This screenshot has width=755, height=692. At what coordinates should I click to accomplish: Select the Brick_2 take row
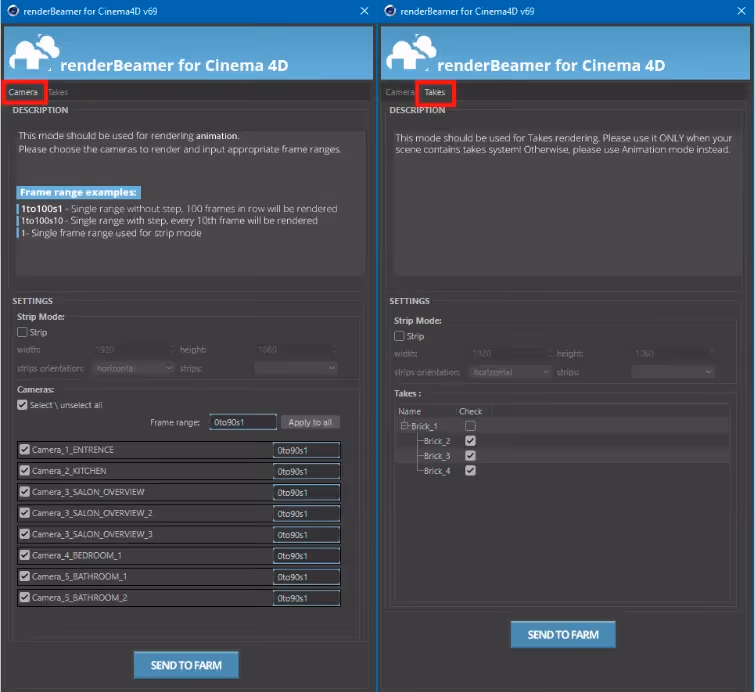coord(562,441)
